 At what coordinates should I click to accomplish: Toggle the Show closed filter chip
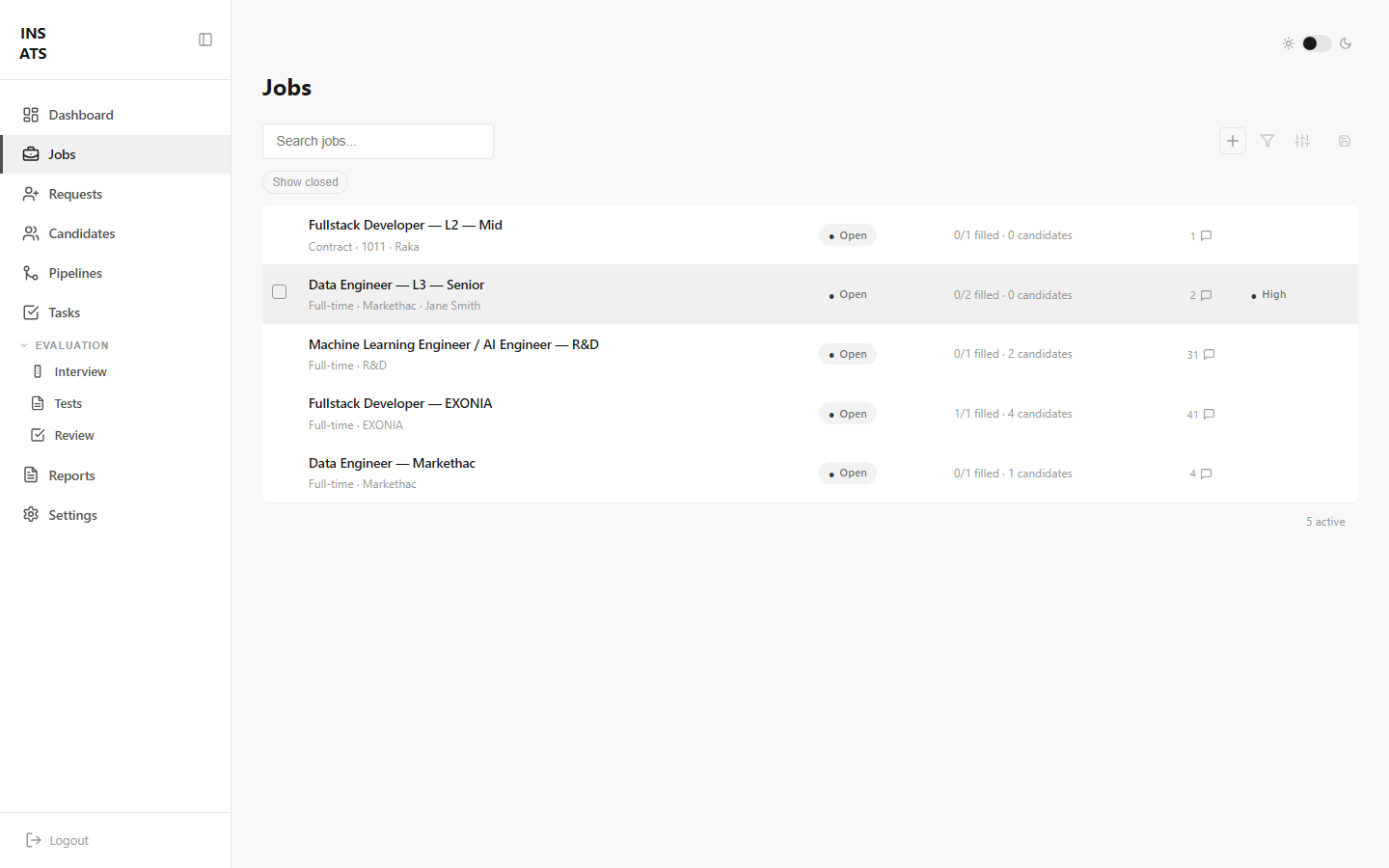(x=305, y=182)
